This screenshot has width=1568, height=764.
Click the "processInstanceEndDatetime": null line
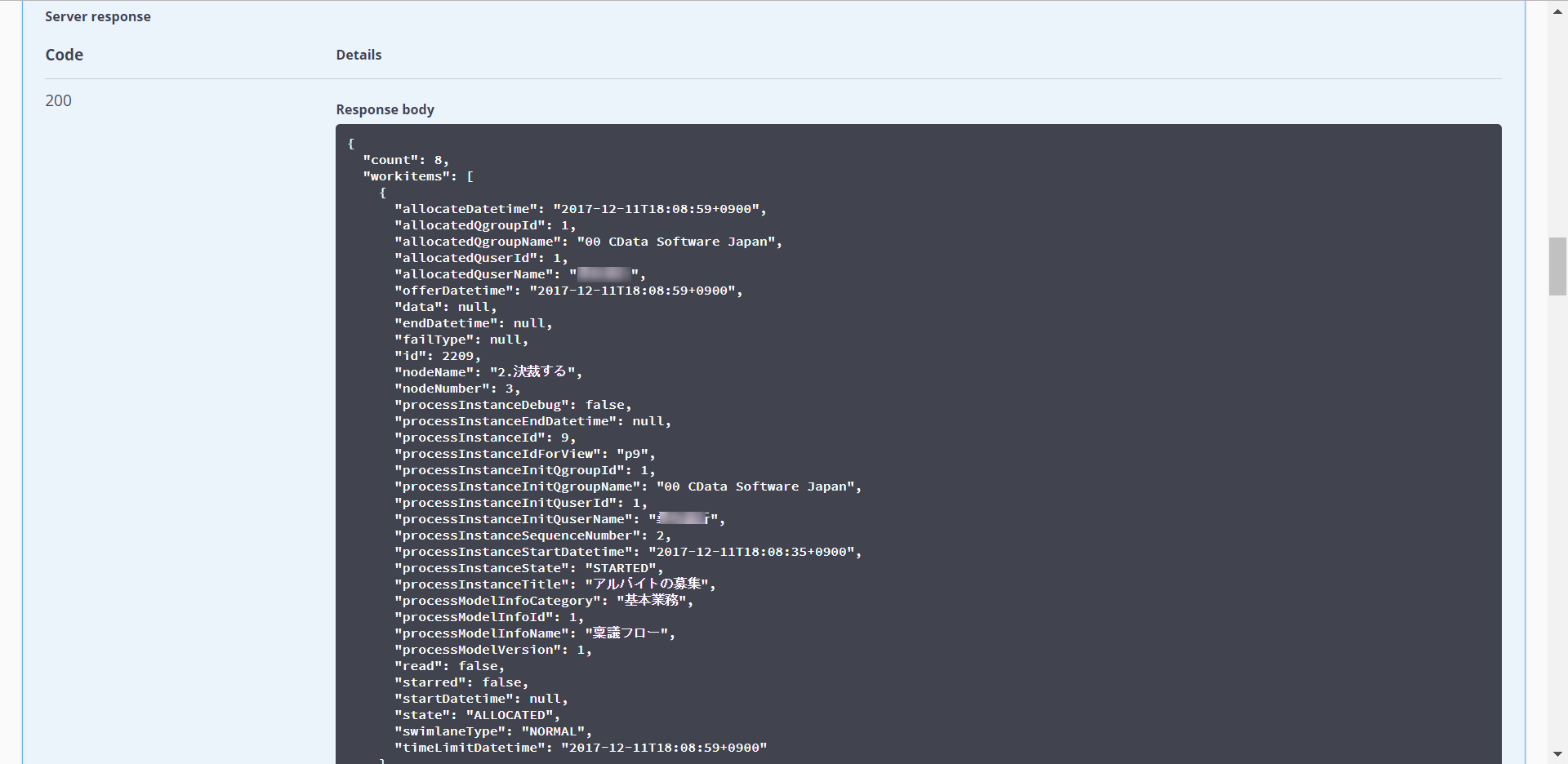[x=533, y=421]
